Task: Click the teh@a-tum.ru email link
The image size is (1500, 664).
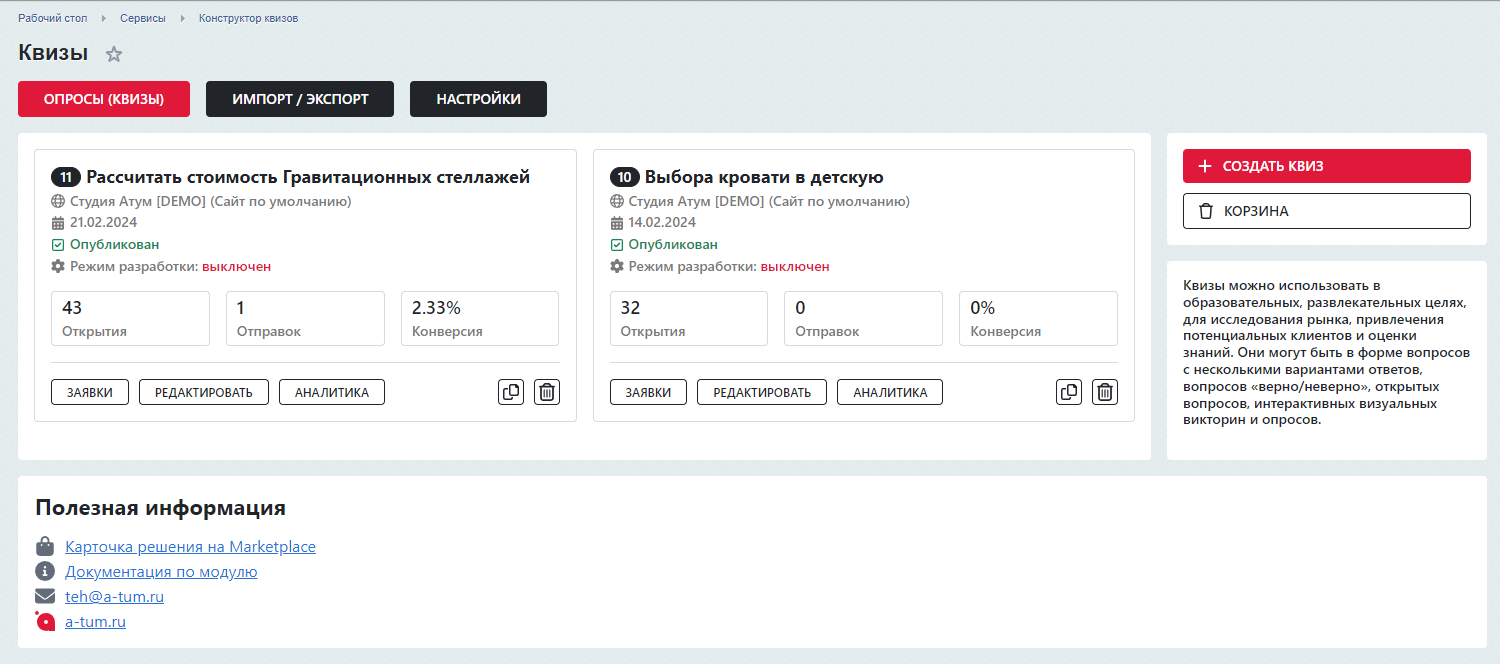Action: [114, 597]
